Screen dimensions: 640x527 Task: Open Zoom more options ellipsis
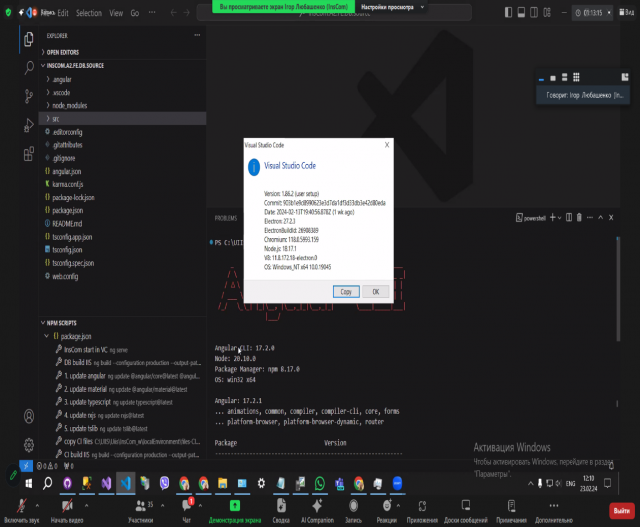[x=554, y=510]
